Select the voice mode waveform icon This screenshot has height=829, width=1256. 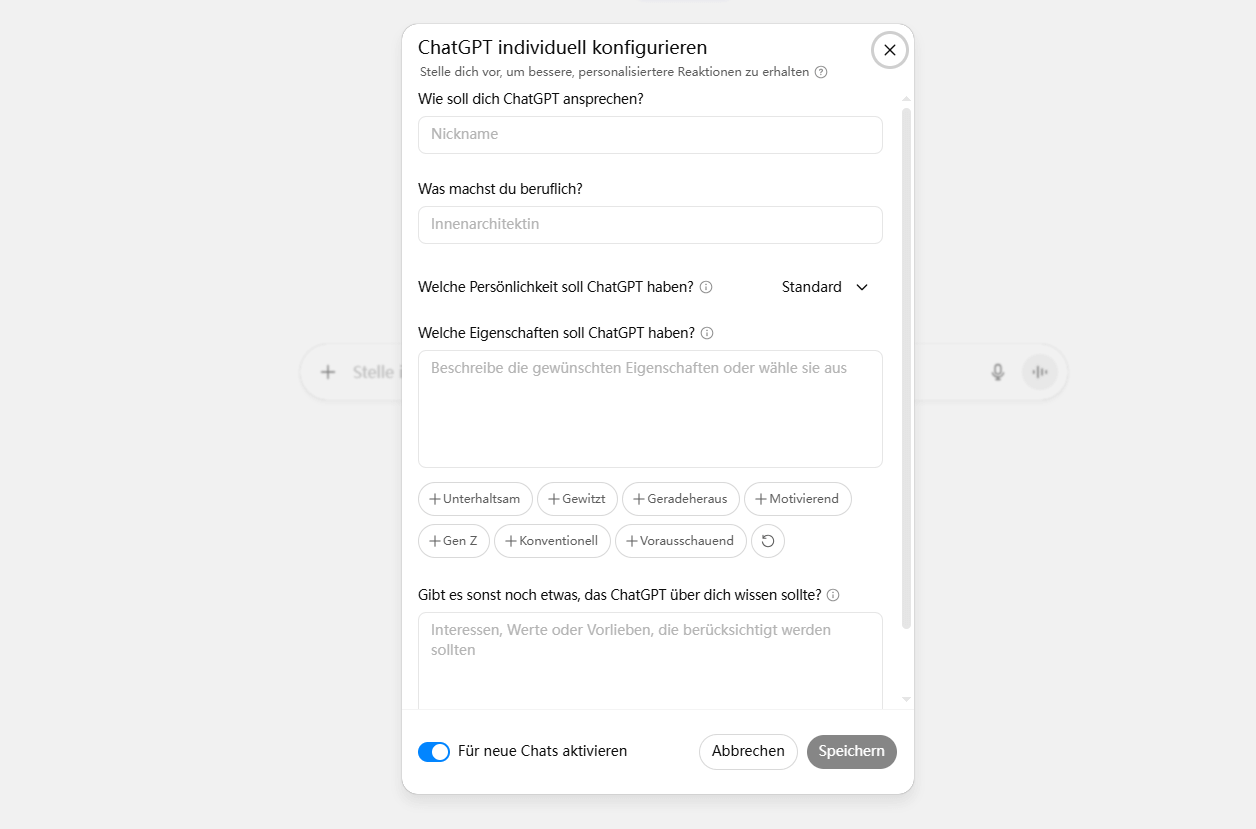click(1039, 371)
